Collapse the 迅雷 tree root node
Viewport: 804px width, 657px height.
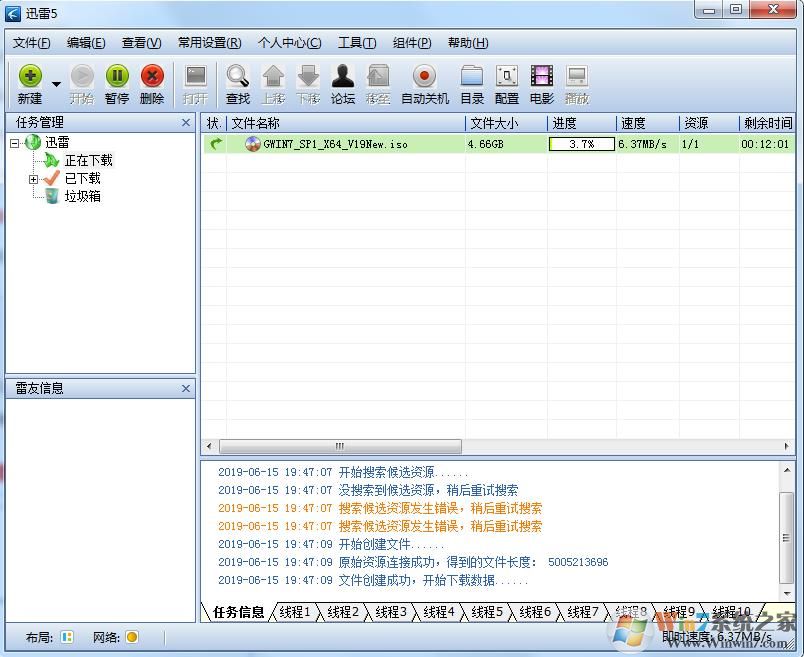[x=14, y=143]
